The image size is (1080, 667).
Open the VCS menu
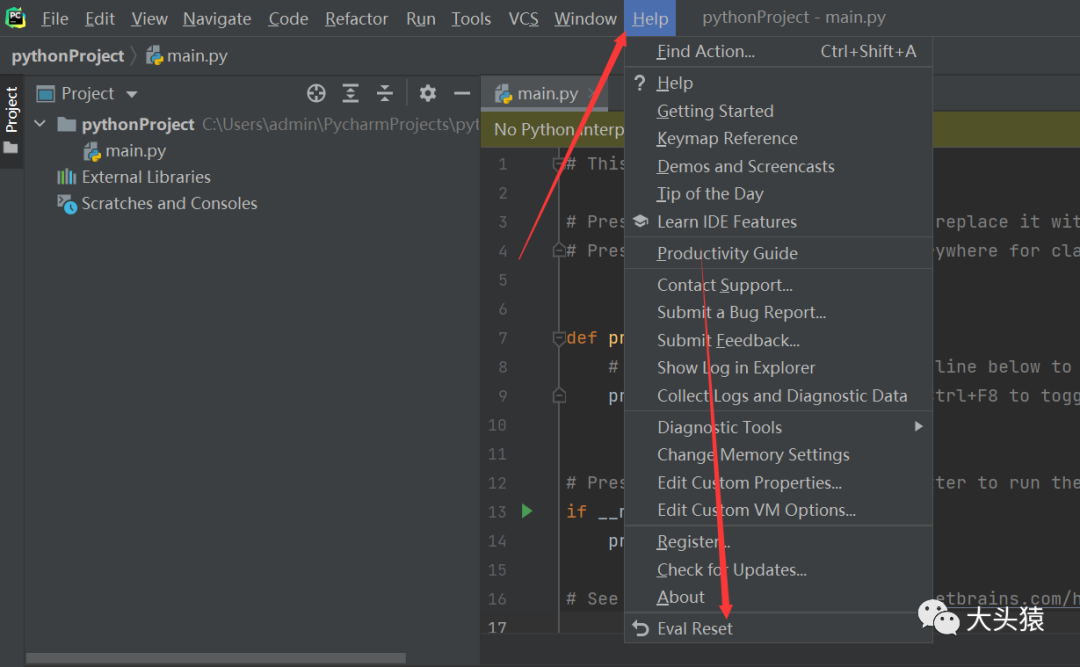tap(523, 19)
